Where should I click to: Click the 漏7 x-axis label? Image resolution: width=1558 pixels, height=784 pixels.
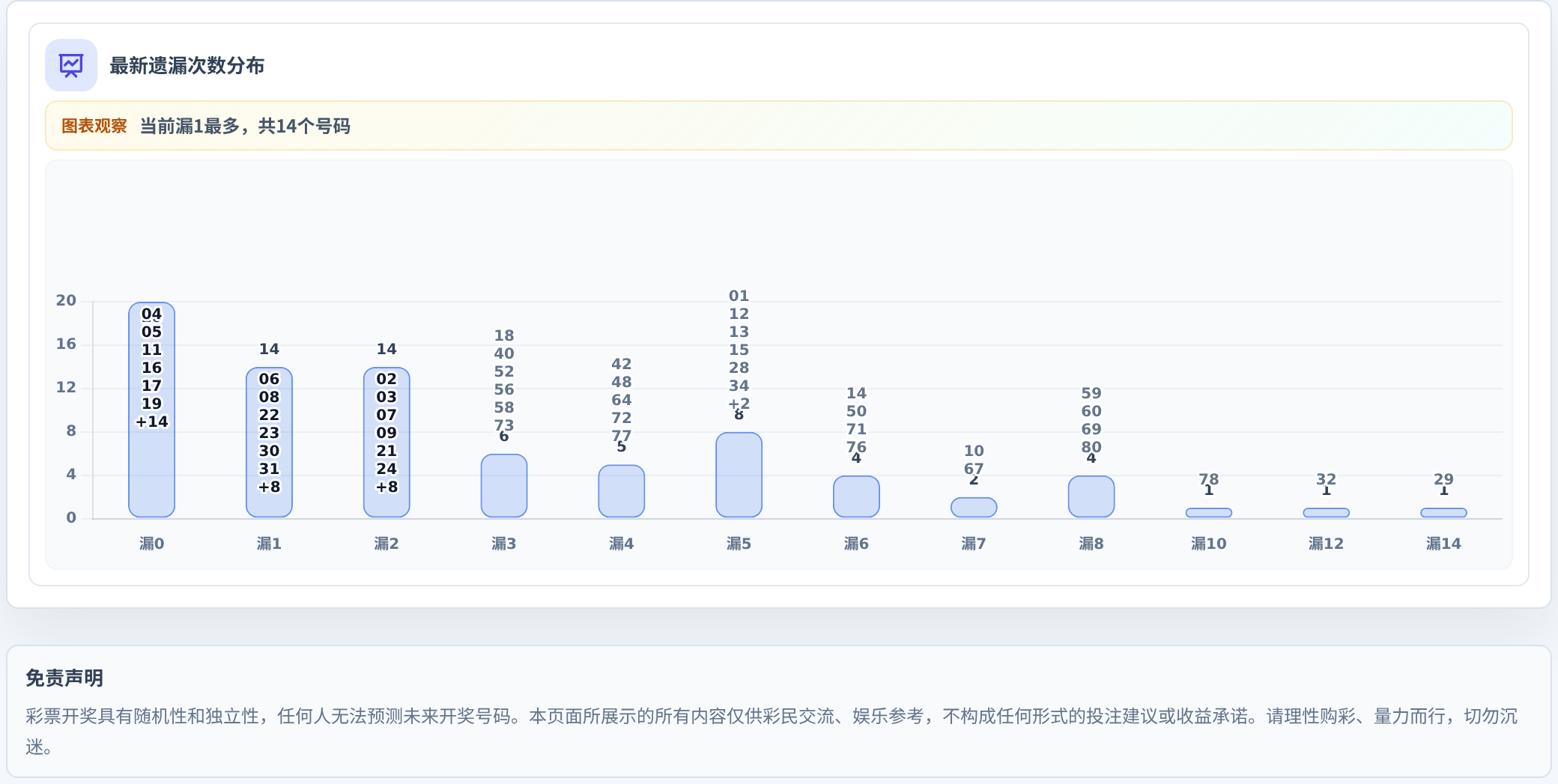click(974, 544)
